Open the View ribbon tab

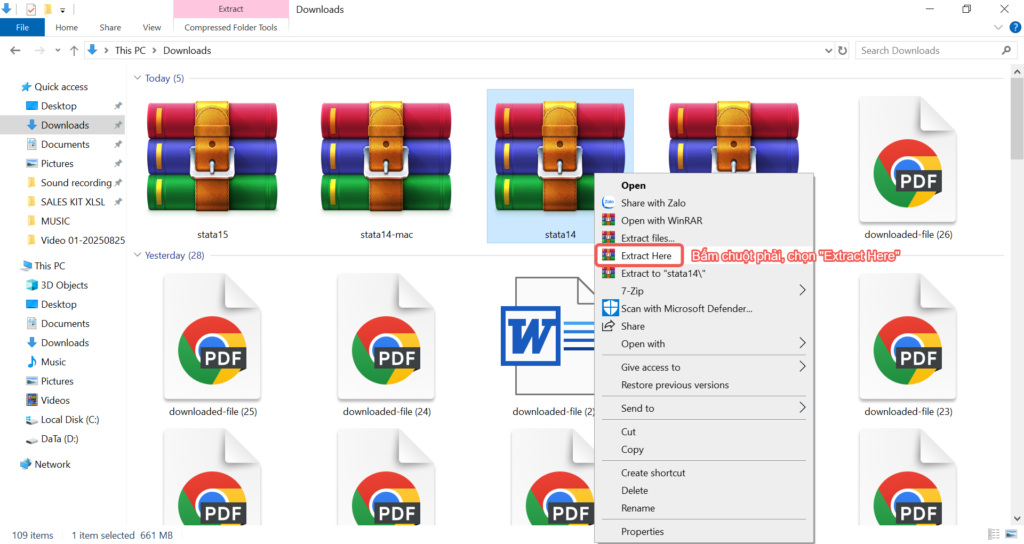pos(152,28)
